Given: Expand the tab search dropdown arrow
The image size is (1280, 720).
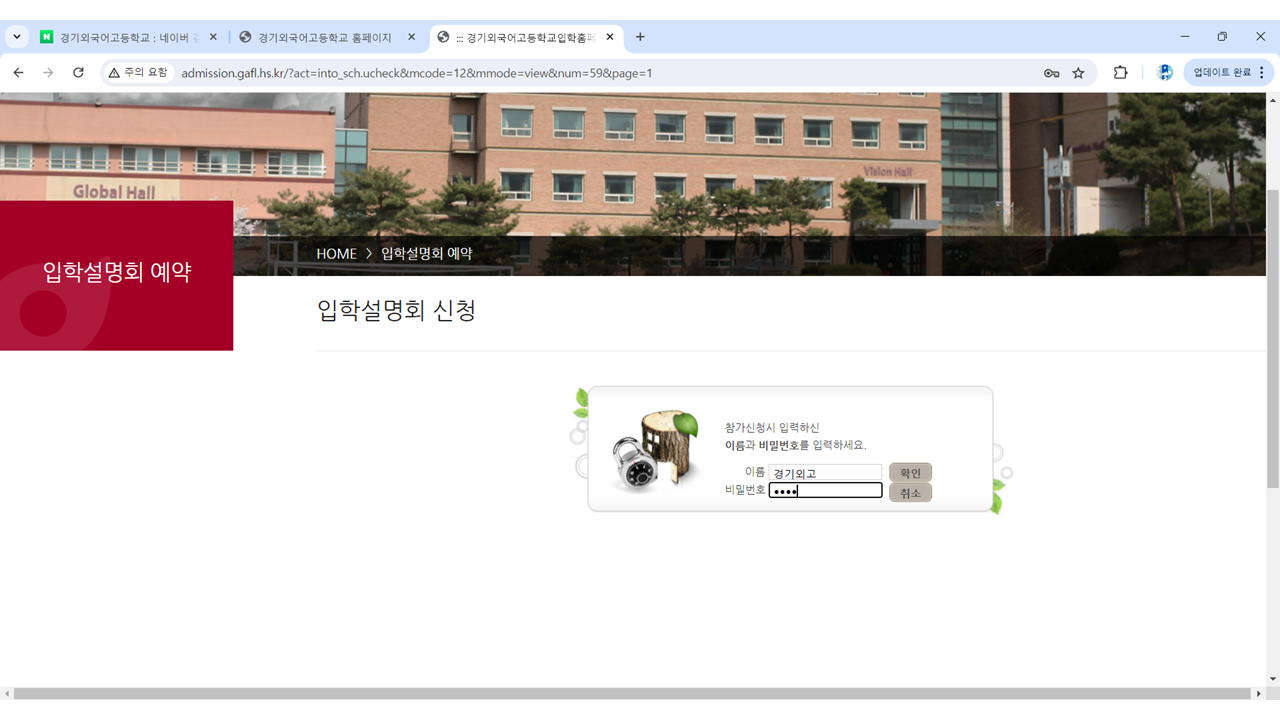Looking at the screenshot, I should click(x=17, y=37).
